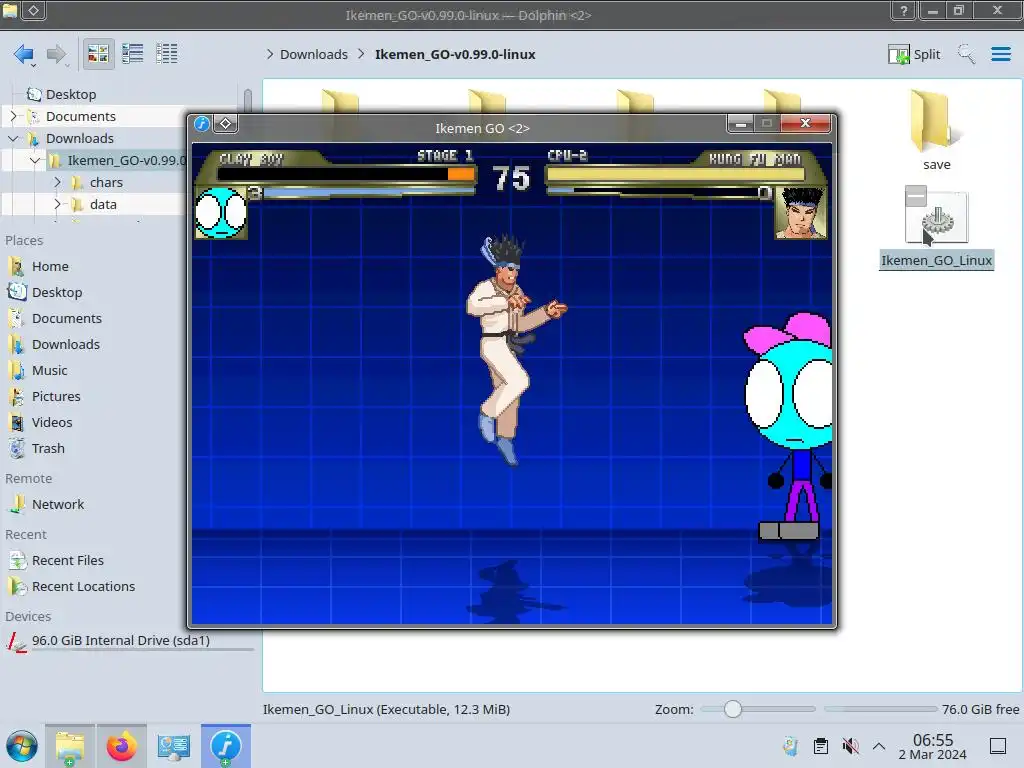Expand the data folder node
Screen dimensions: 1024x768
click(57, 204)
